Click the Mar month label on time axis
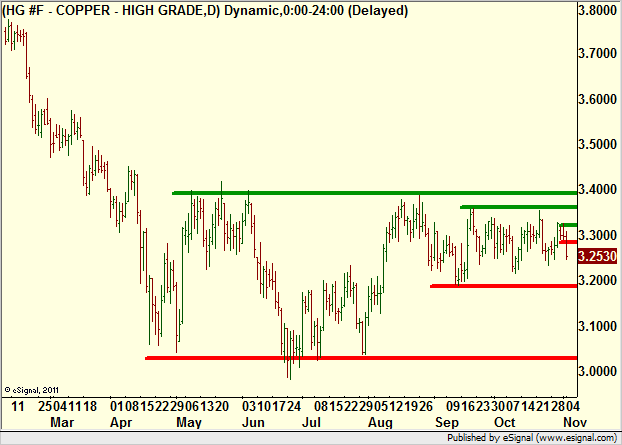 (62, 422)
